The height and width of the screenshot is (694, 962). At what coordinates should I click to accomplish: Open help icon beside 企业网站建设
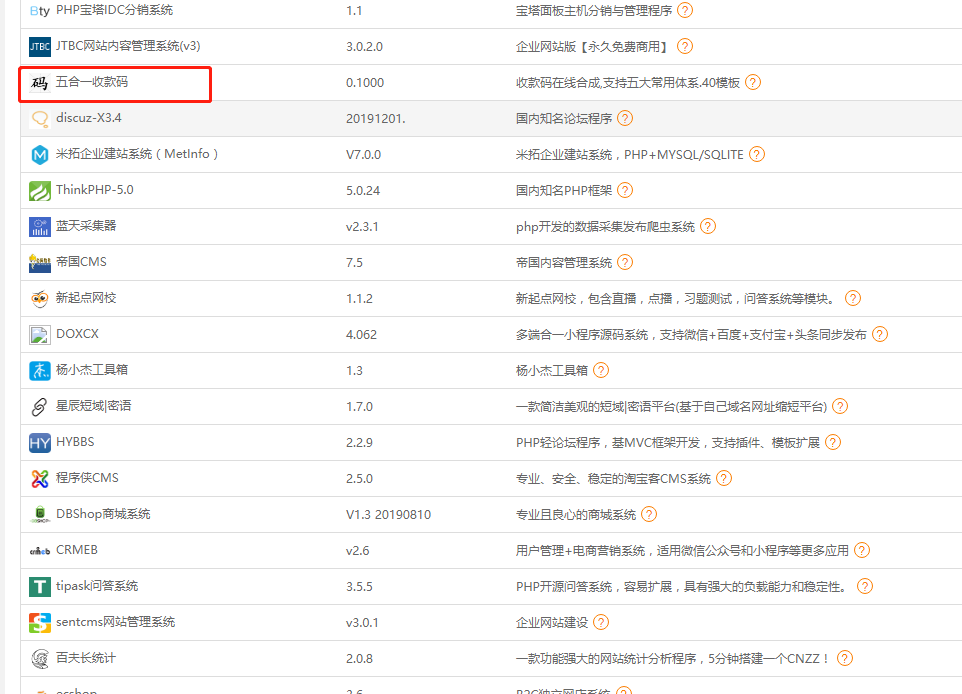point(601,622)
